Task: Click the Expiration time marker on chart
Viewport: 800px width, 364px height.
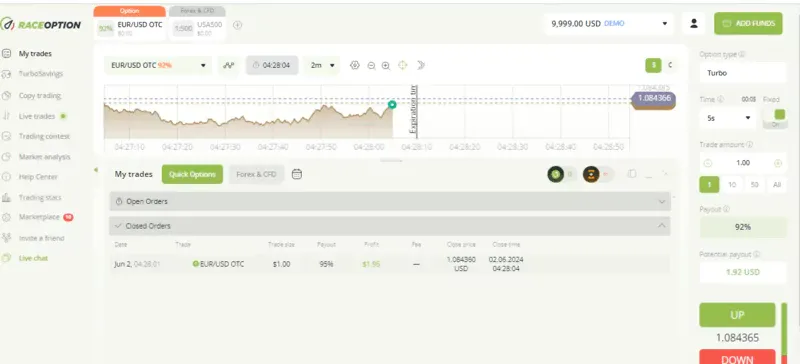Action: (414, 109)
